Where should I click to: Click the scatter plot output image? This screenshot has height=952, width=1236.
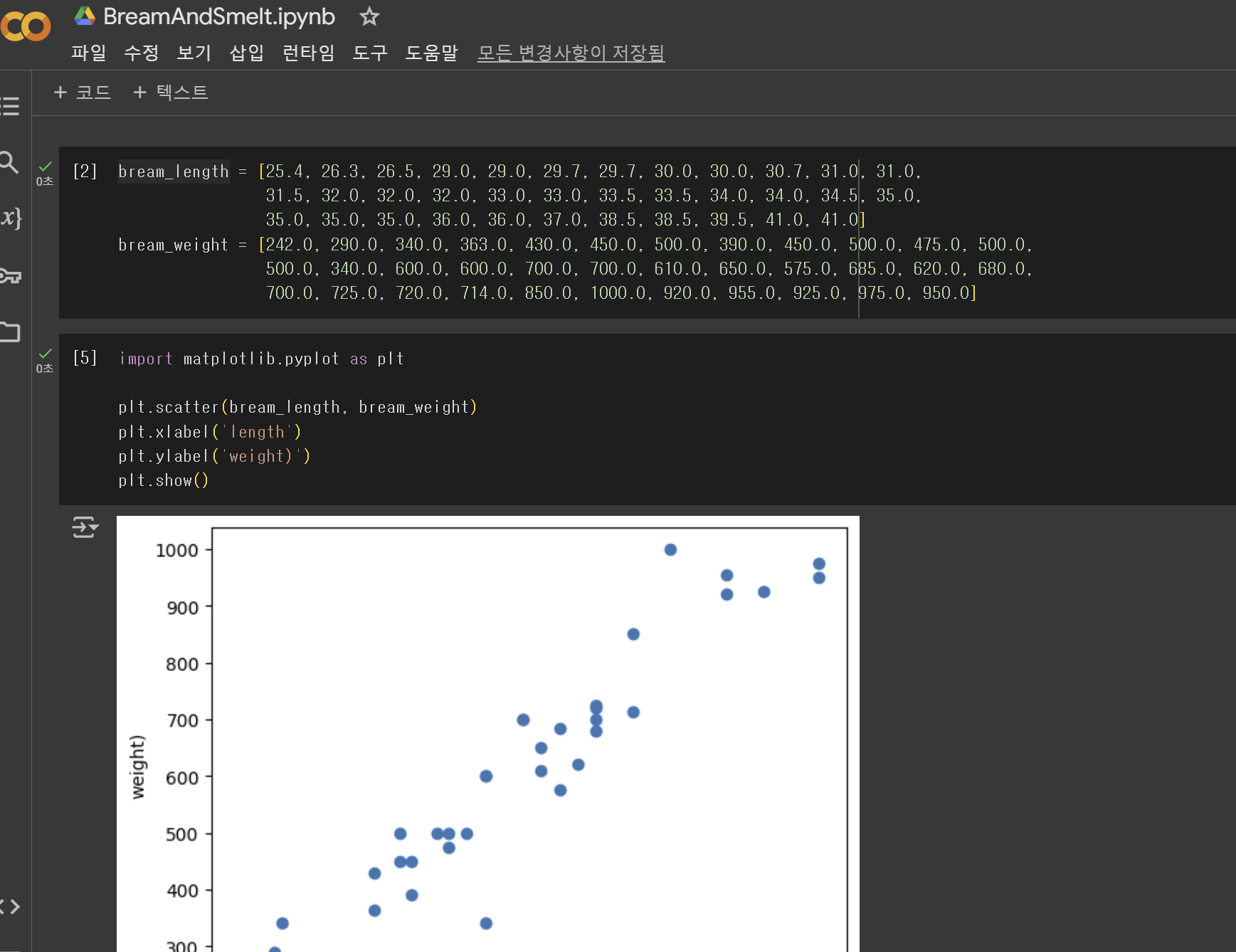[x=488, y=734]
